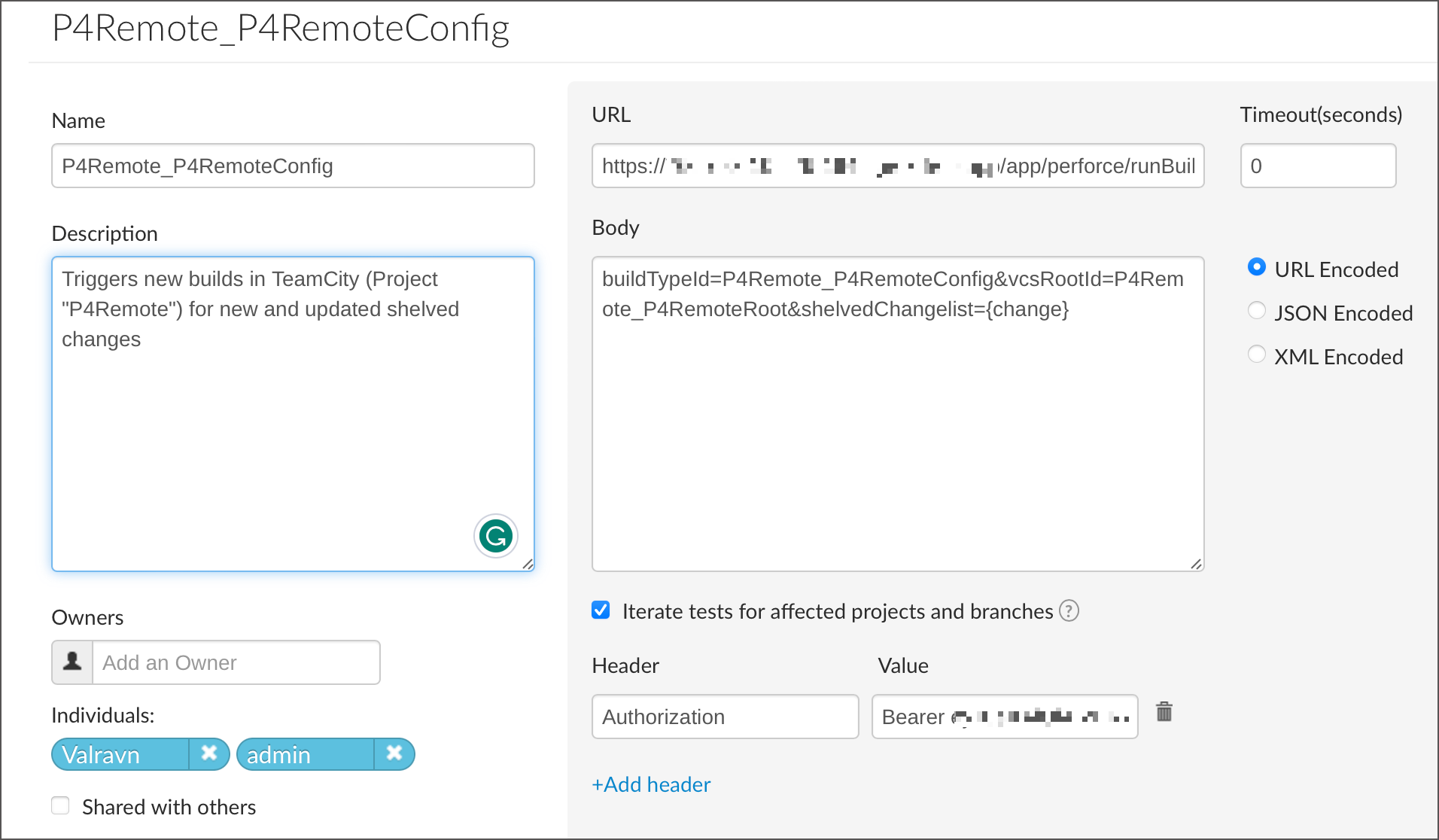
Task: Click the Grammarly icon in Description box
Action: point(496,536)
